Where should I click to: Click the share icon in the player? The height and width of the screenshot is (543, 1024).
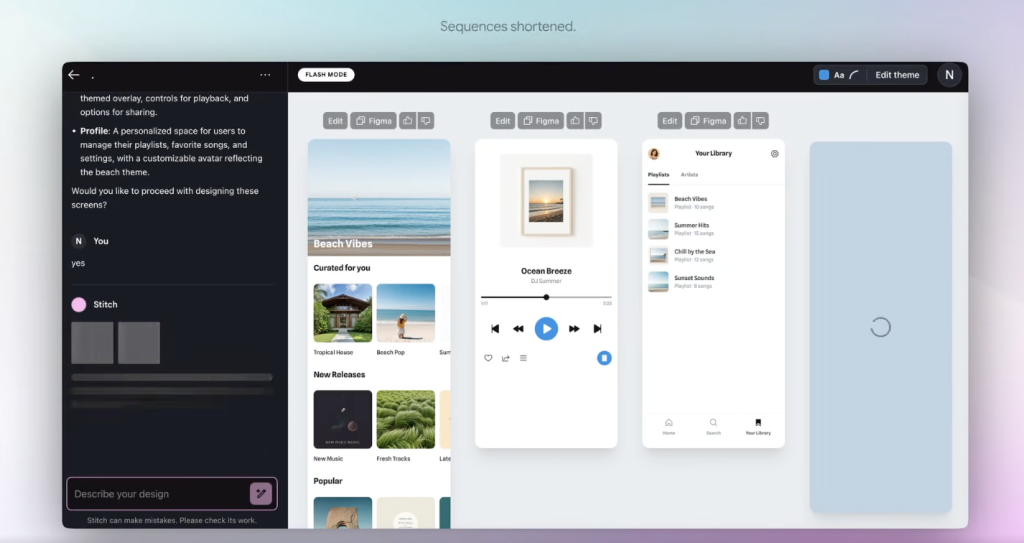[505, 358]
